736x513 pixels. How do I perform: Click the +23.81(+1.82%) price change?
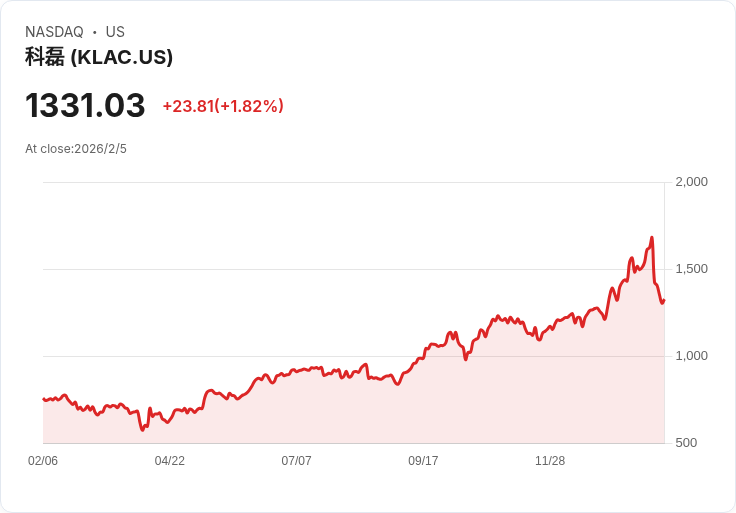click(x=223, y=106)
